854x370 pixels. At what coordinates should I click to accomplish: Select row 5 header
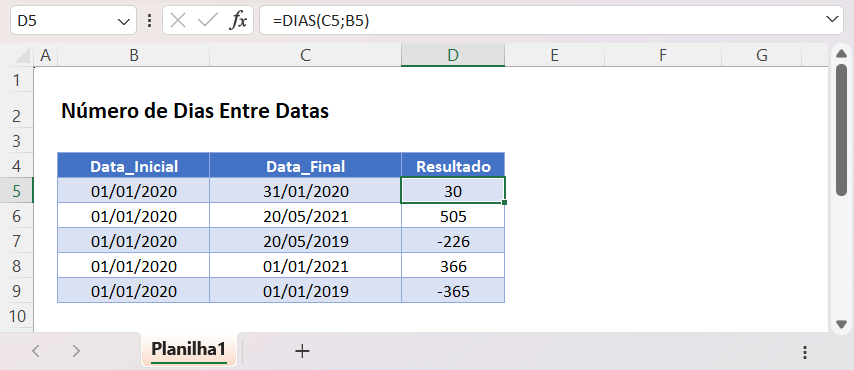coord(16,191)
